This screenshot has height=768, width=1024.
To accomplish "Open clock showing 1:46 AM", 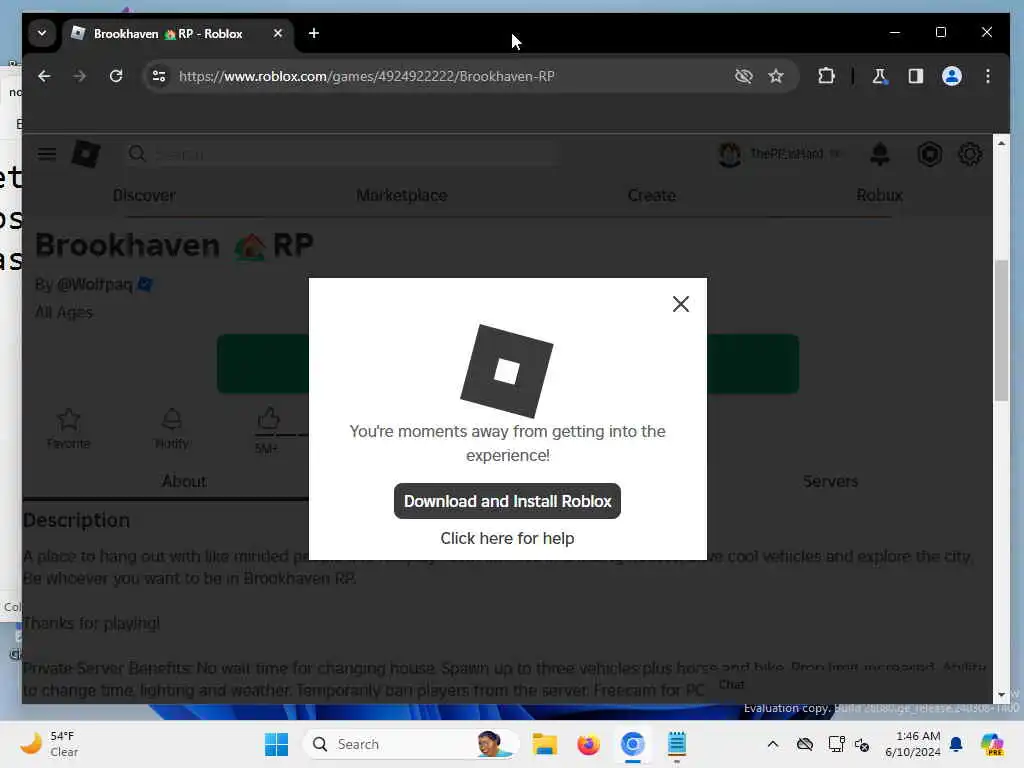I will coord(912,744).
